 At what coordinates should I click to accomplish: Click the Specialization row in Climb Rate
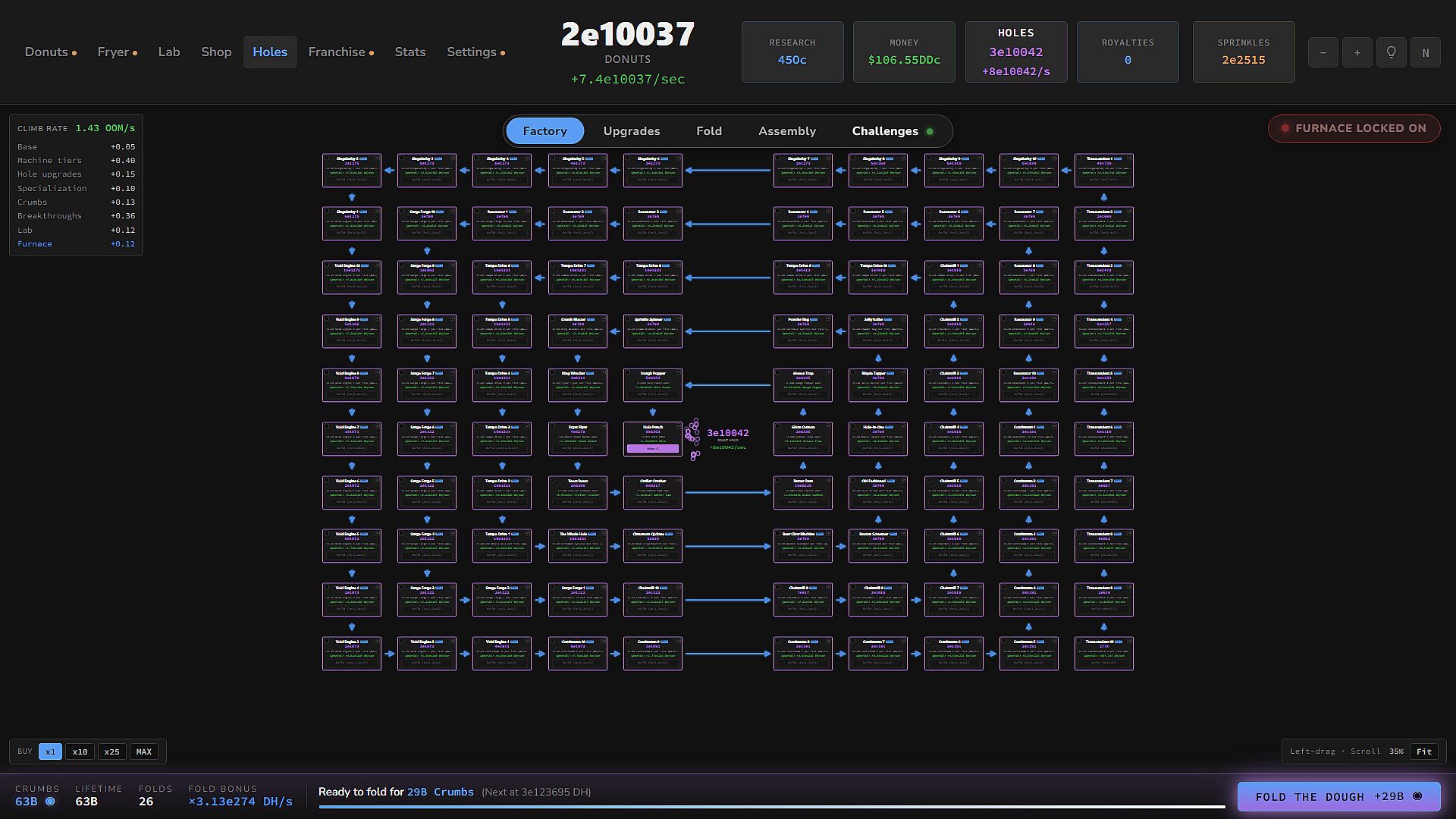coord(76,188)
